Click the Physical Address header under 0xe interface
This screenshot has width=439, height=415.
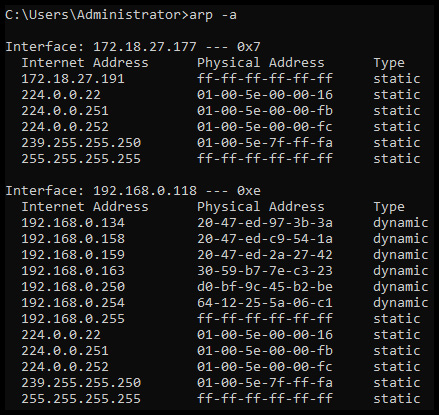pos(261,207)
